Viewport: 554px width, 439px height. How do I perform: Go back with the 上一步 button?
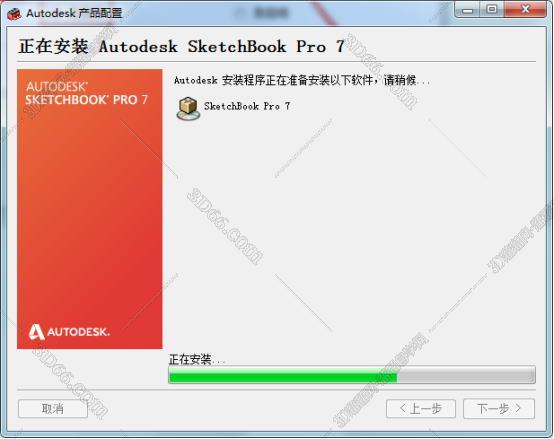click(x=421, y=409)
